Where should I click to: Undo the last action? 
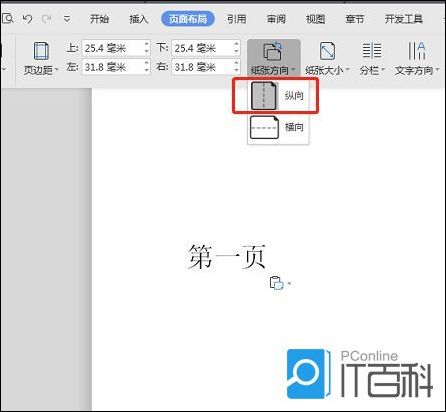(x=27, y=19)
